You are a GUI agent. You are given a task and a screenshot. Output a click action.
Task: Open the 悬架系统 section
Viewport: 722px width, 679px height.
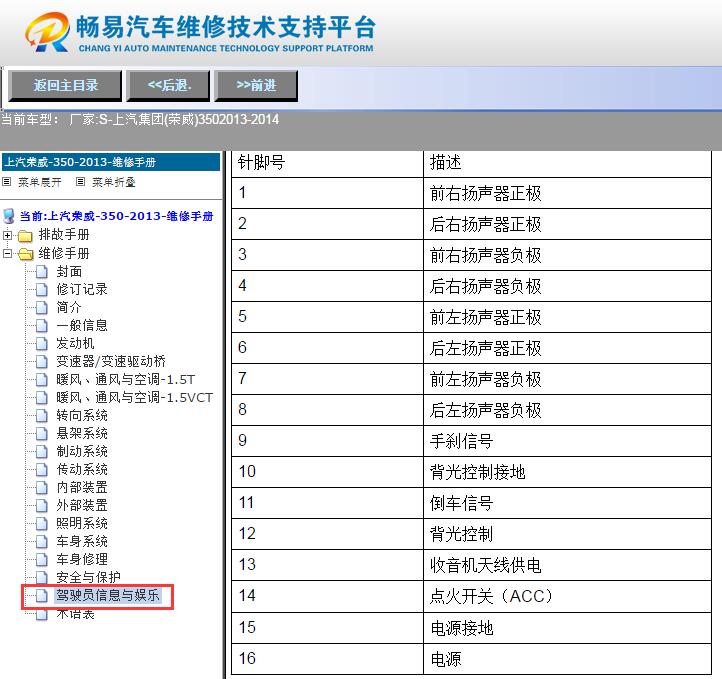click(82, 433)
